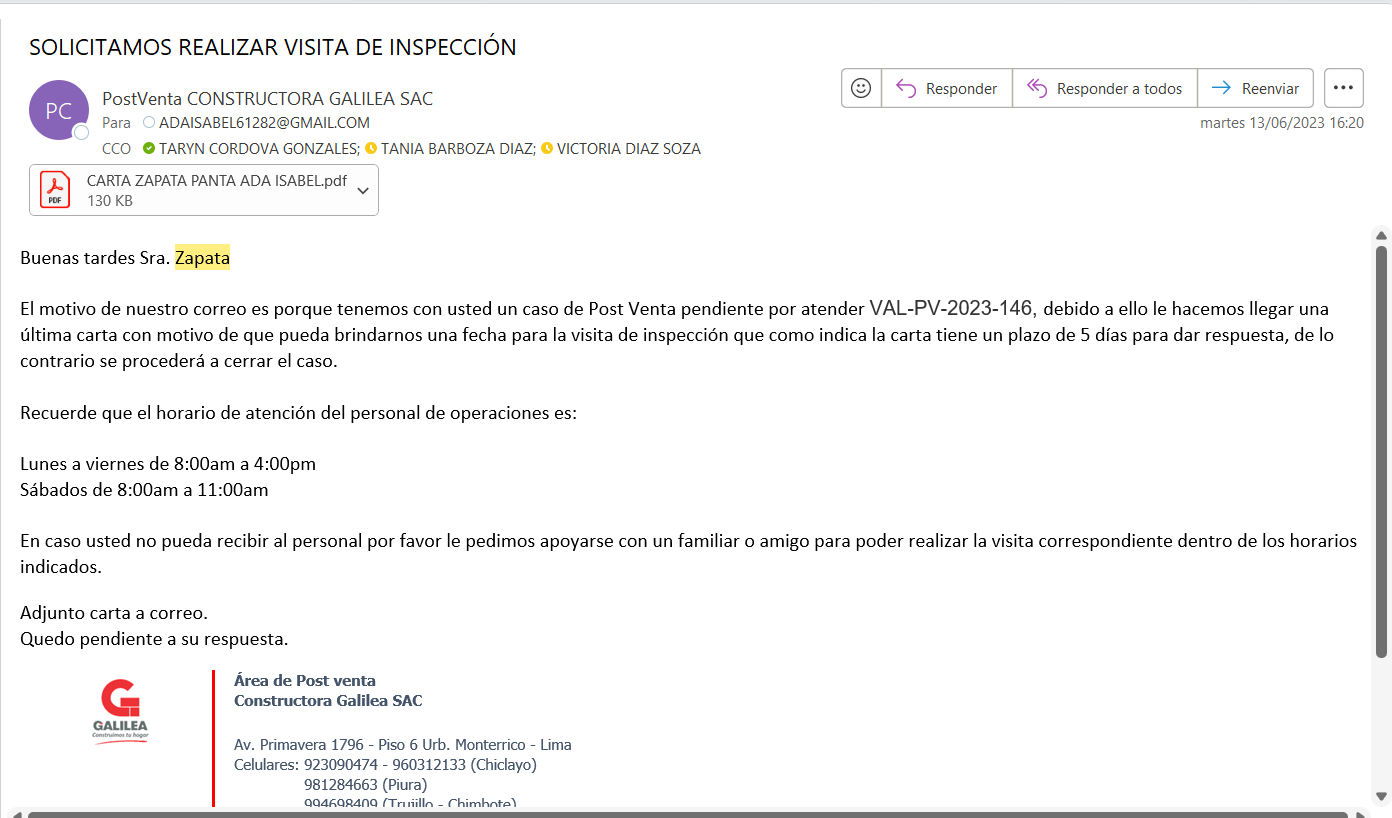Screen dimensions: 1392x818
Task: Click the presence icon beside TANIA BARBOZA
Action: point(371,149)
